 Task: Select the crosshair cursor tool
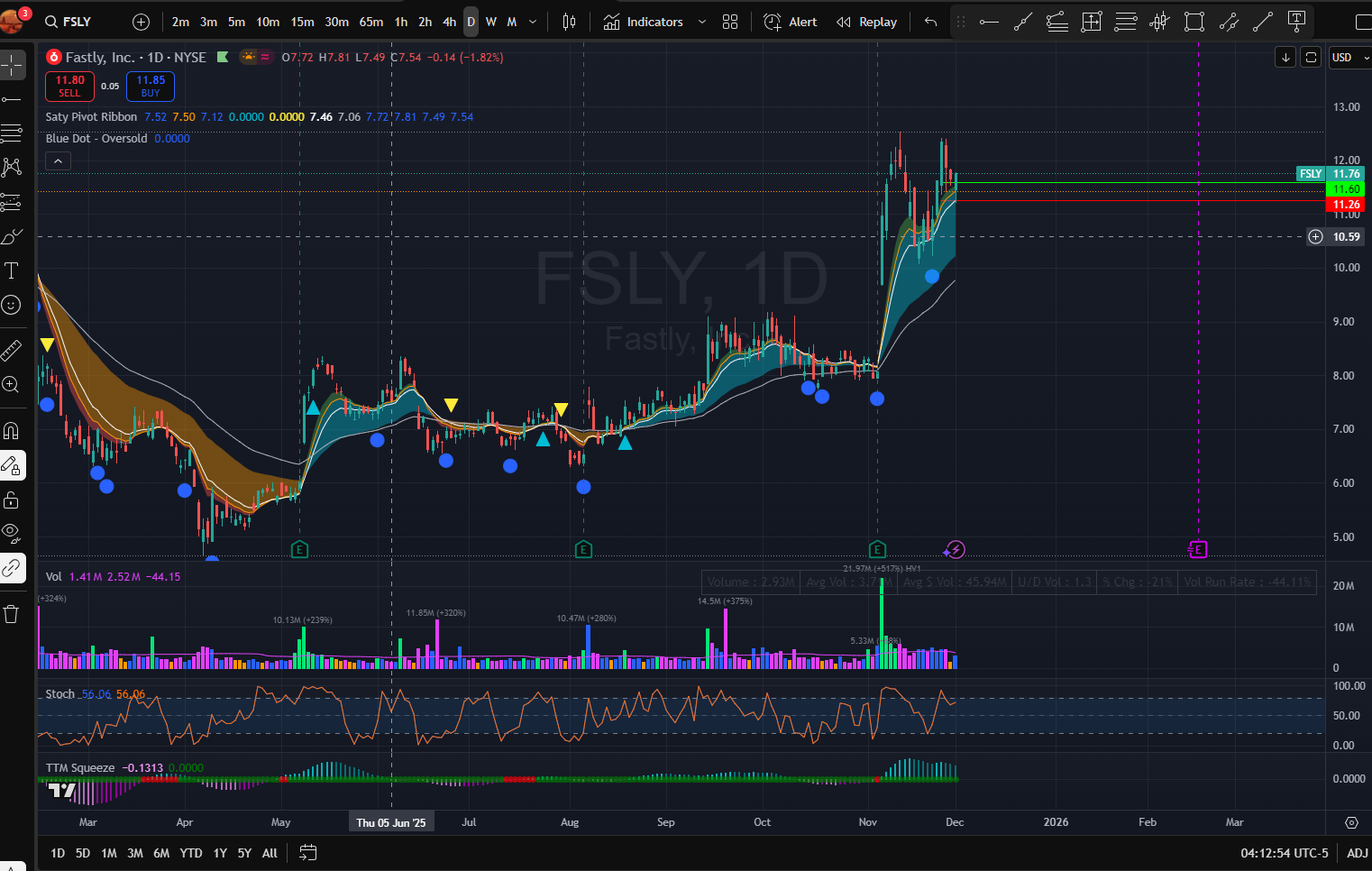12,64
